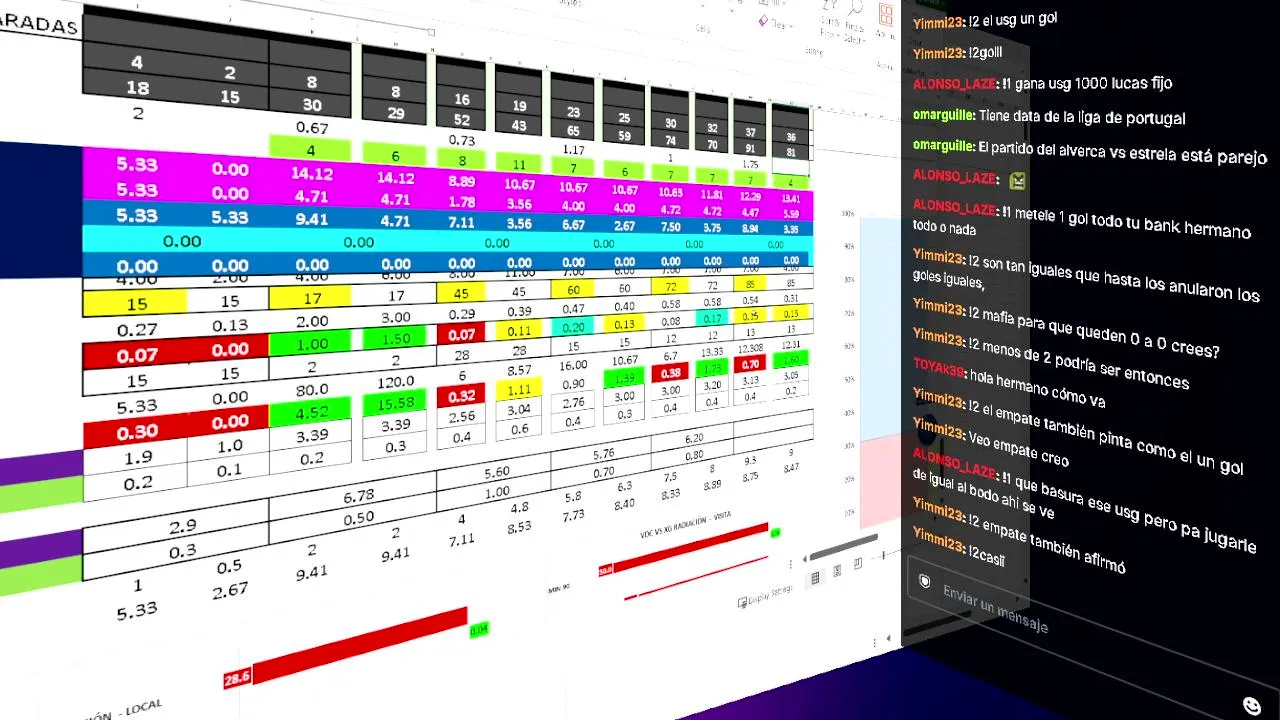Click omarguille on the 'El partido del alverca' message
This screenshot has height=720, width=1280.
943,145
